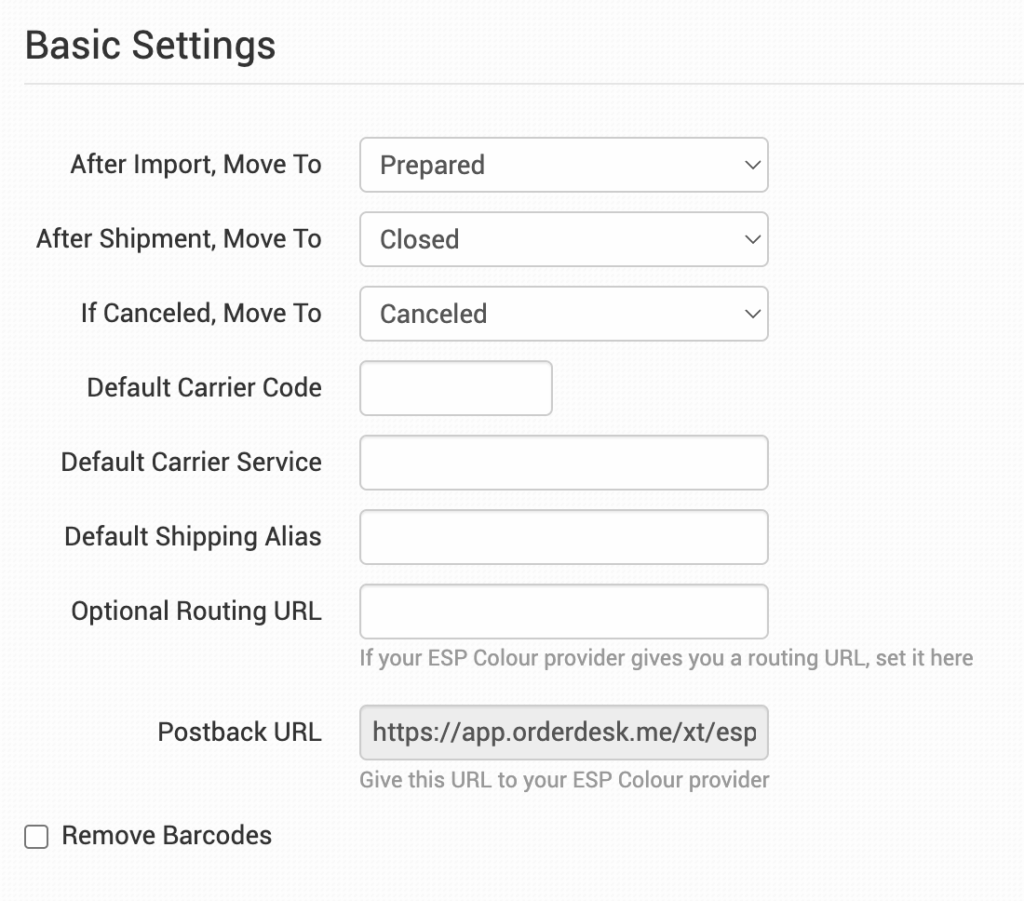Expand the After Shipment dropdown showing Closed
The width and height of the screenshot is (1024, 901).
point(563,239)
